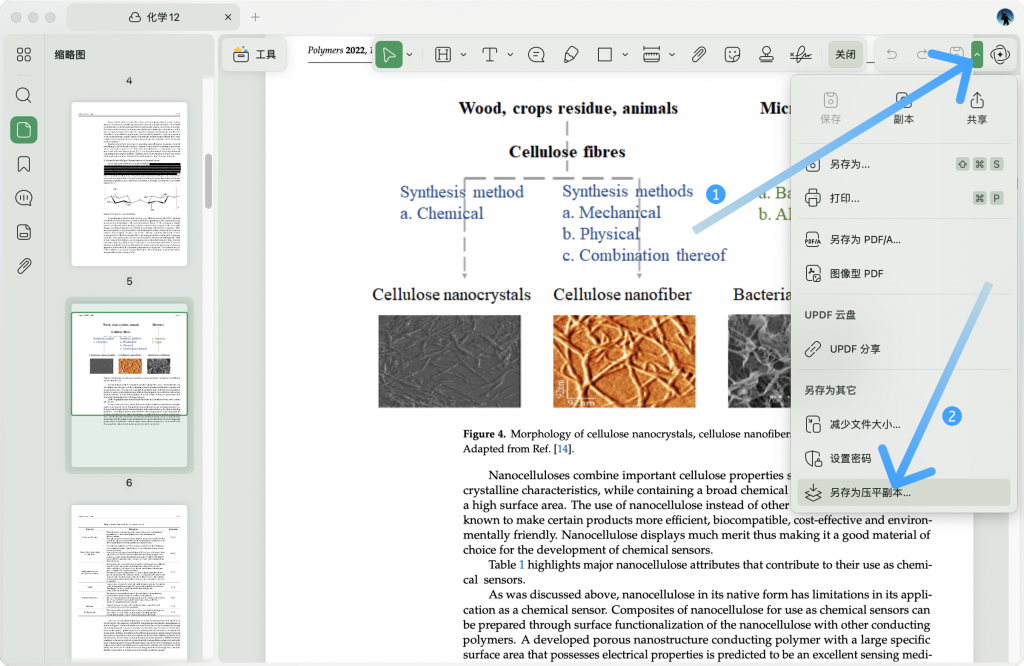Toggle the thumbnails panel sidebar icon
The height and width of the screenshot is (666, 1024).
pos(24,129)
